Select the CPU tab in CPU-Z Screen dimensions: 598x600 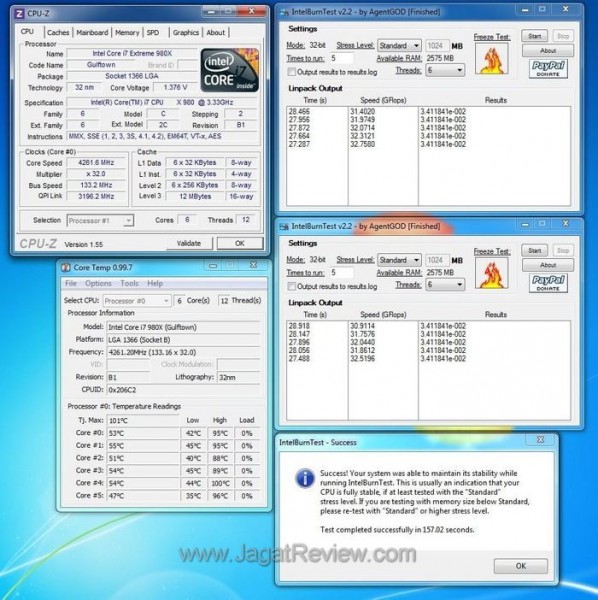27,31
